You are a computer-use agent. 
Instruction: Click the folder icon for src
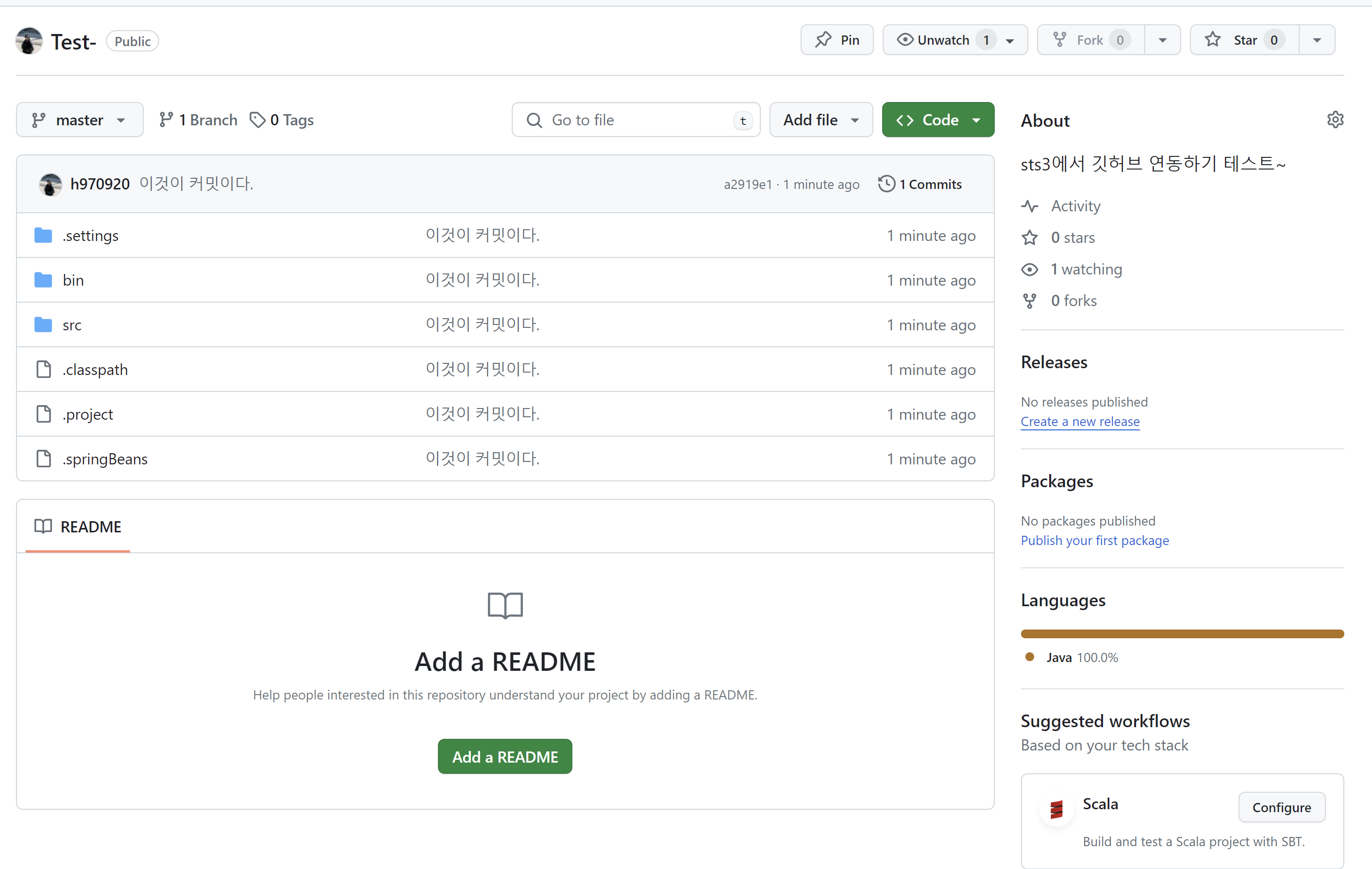click(x=43, y=324)
